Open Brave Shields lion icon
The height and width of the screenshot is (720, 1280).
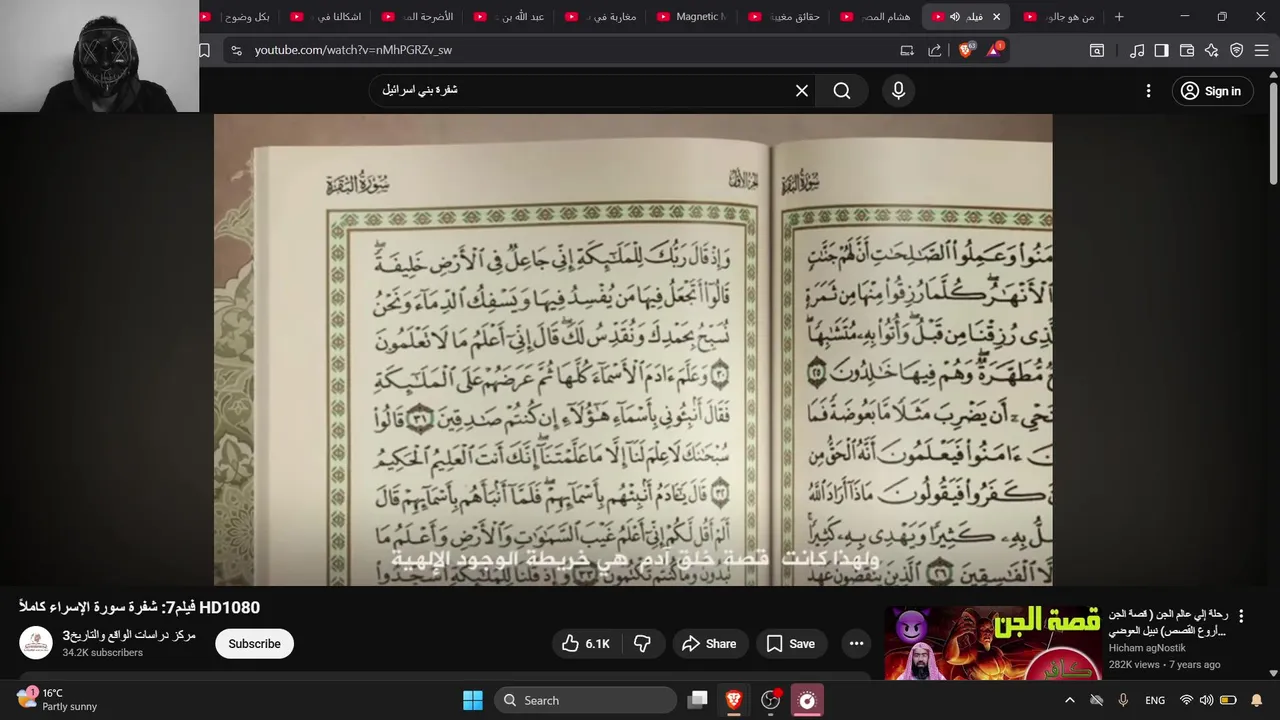click(965, 50)
